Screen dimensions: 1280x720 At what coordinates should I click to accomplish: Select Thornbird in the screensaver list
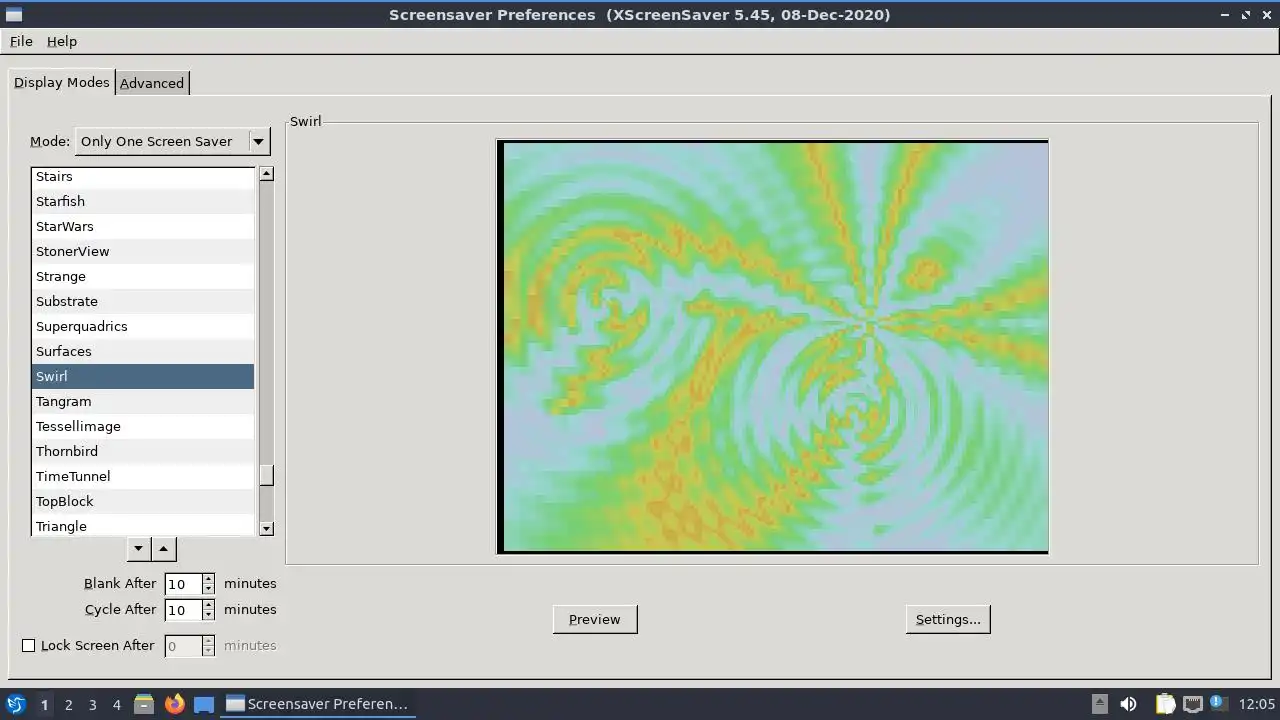143,451
